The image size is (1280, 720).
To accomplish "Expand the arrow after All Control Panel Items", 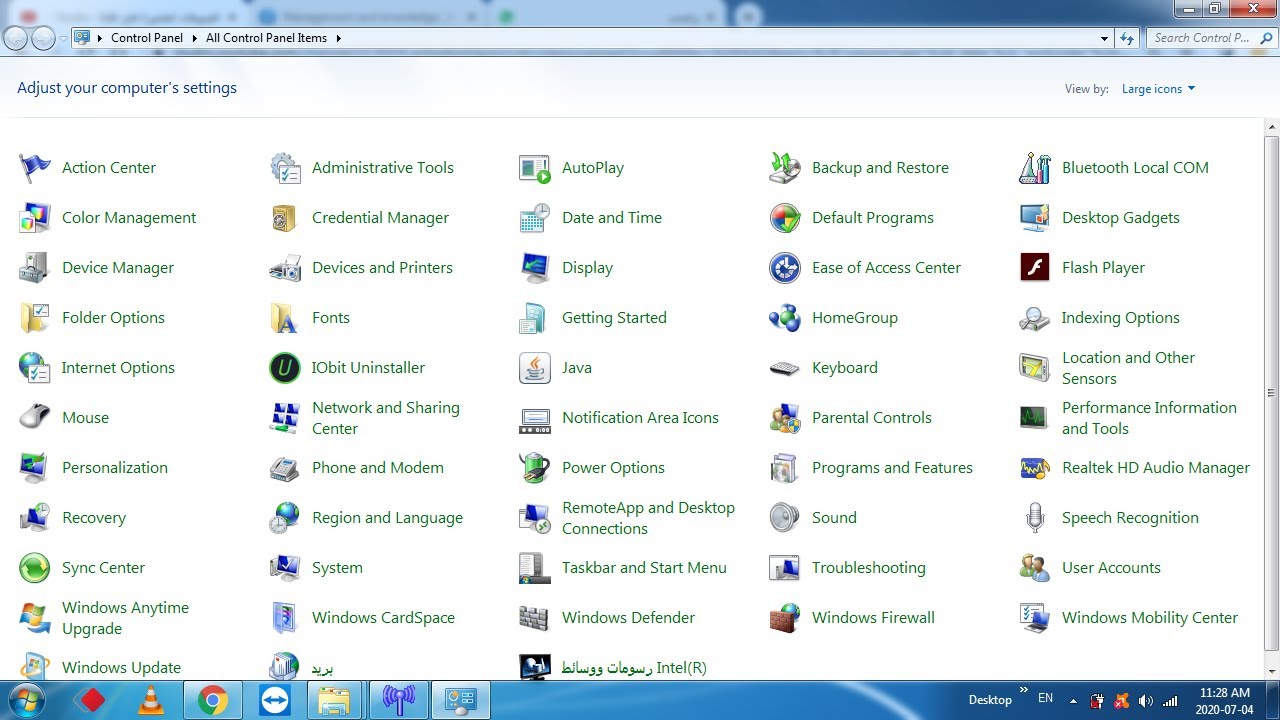I will tap(338, 38).
